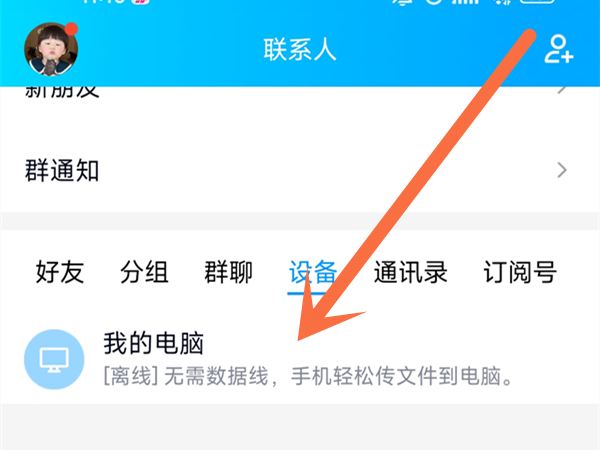Open the 通讯录 tab
The height and width of the screenshot is (450, 600).
pyautogui.click(x=410, y=272)
